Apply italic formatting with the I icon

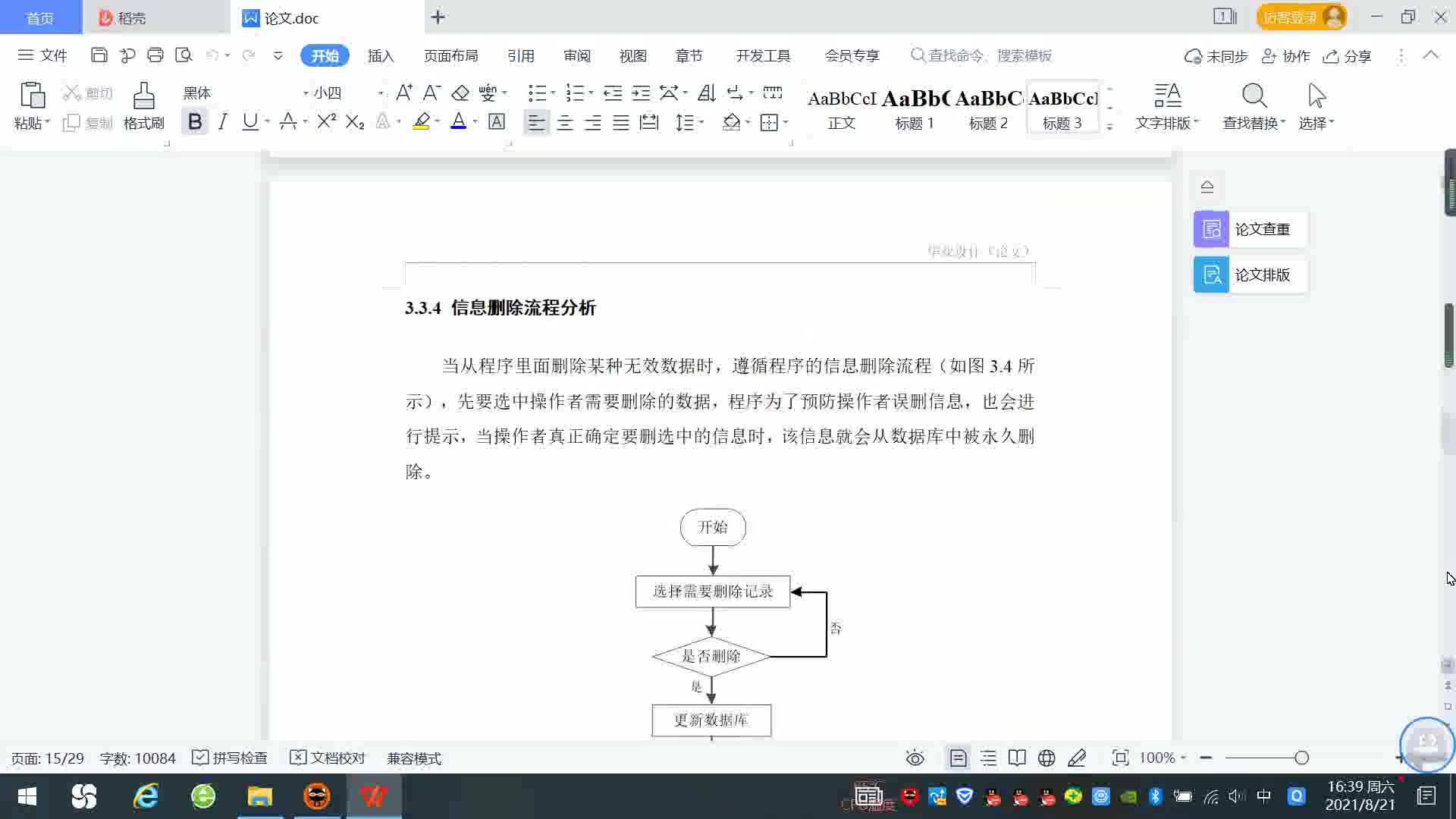click(222, 122)
